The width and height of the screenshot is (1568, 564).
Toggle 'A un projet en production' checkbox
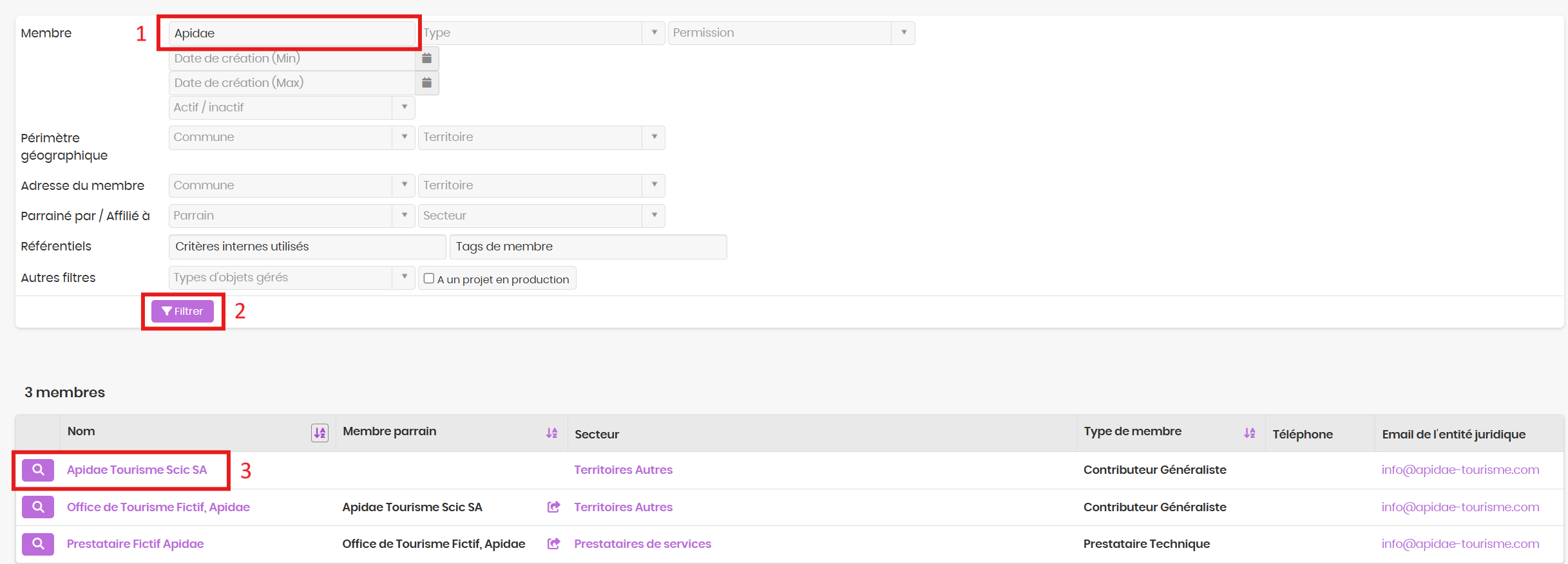click(429, 279)
